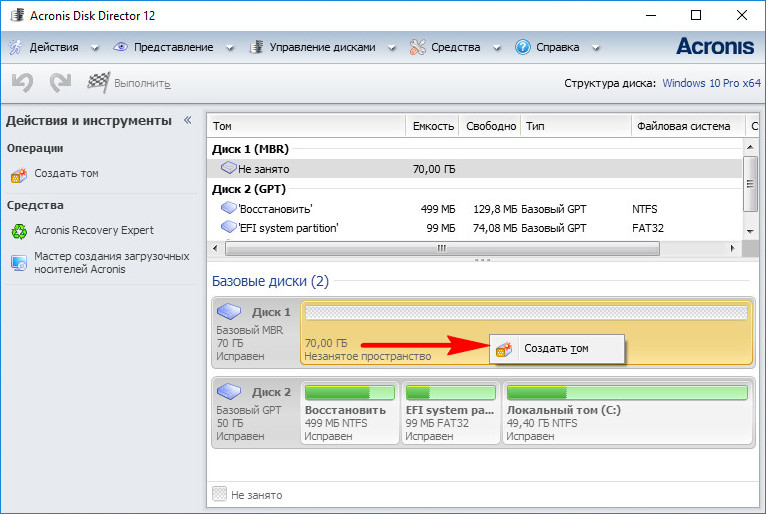Click the 'Восстановить' row name in the list
Screen dimensions: 766x514
[275, 209]
